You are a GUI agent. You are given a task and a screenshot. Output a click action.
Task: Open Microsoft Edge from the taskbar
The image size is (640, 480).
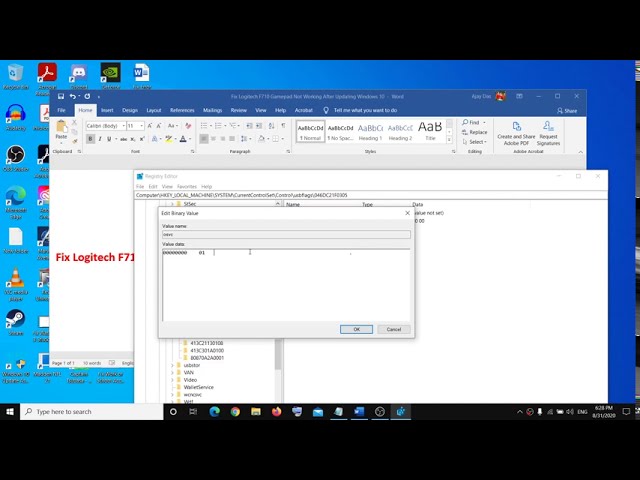(x=215, y=412)
